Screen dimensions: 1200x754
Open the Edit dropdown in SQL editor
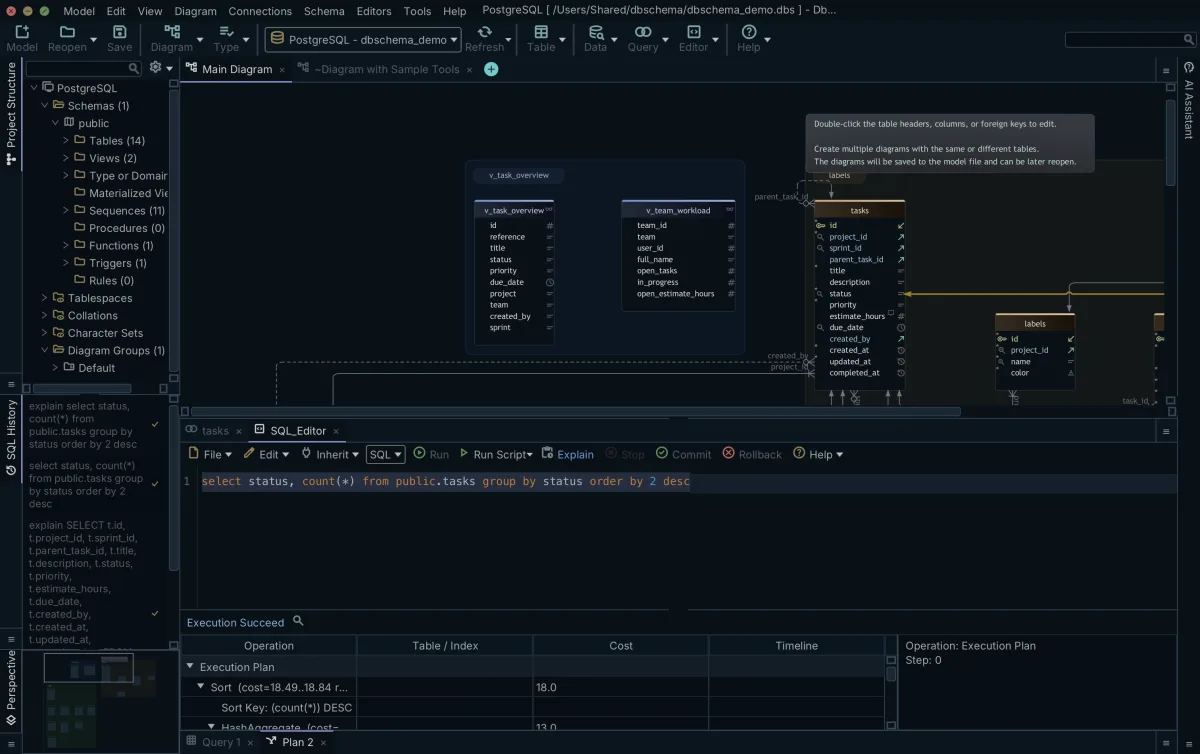click(x=267, y=454)
